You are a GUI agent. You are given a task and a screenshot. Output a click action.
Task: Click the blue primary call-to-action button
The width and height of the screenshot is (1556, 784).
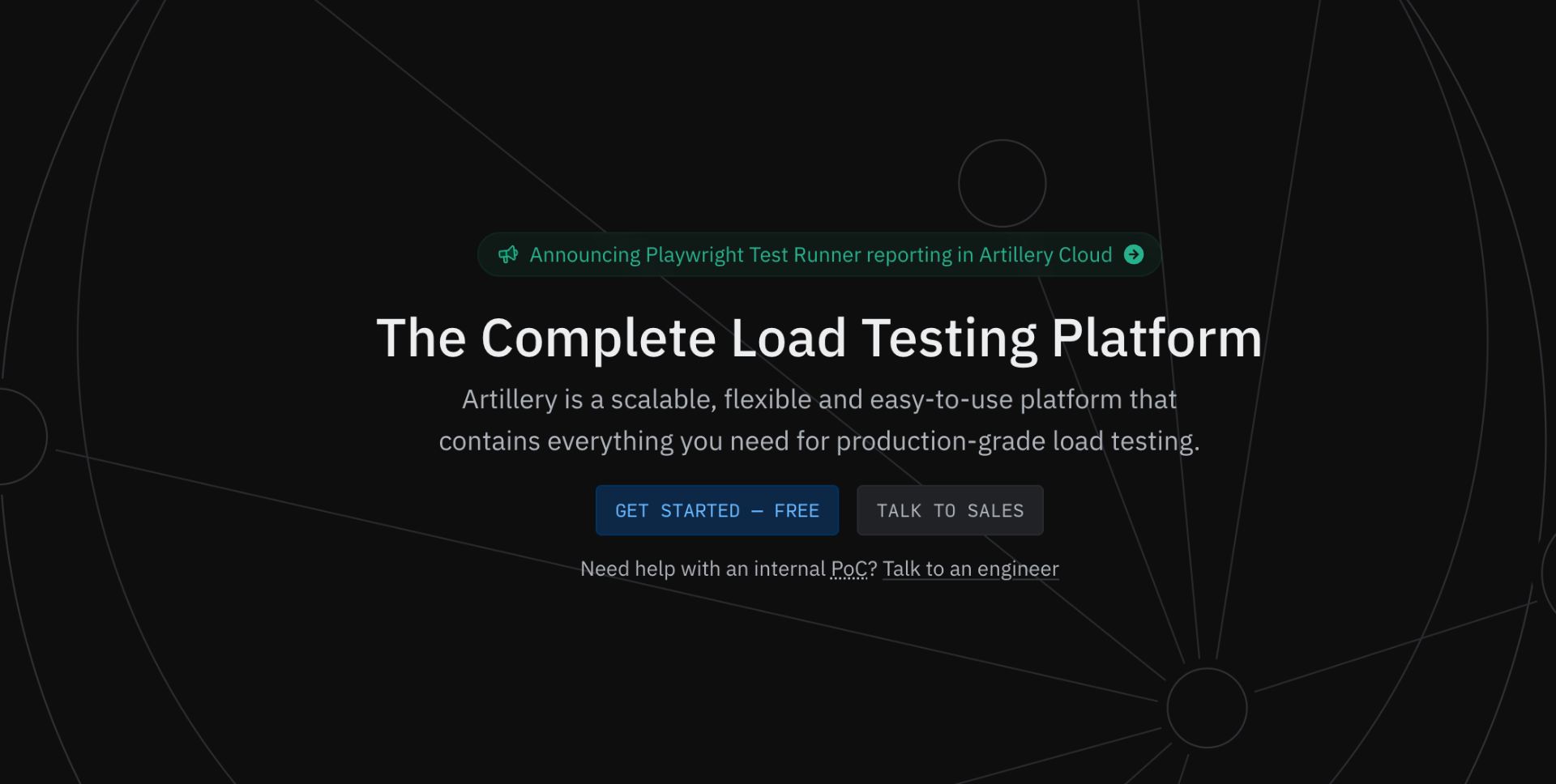716,510
